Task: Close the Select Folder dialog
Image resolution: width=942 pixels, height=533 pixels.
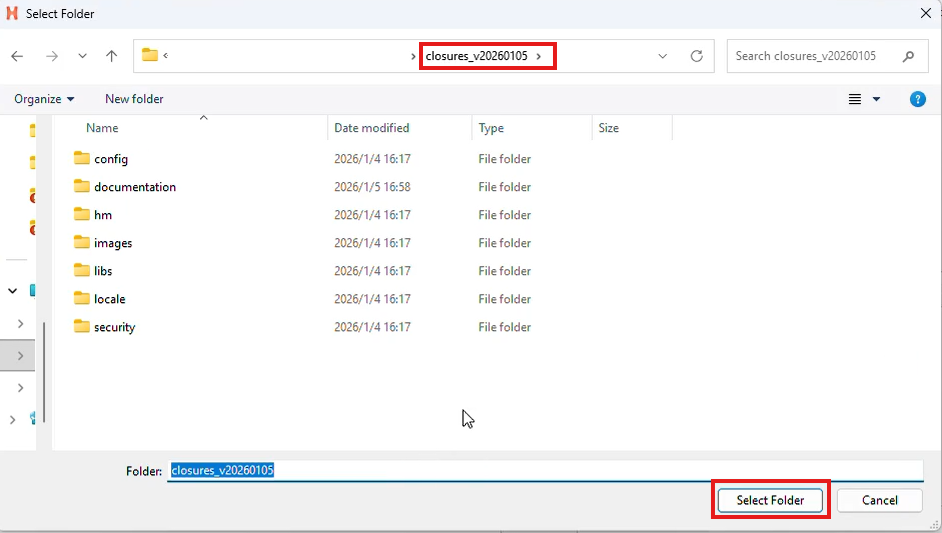Action: pos(926,13)
